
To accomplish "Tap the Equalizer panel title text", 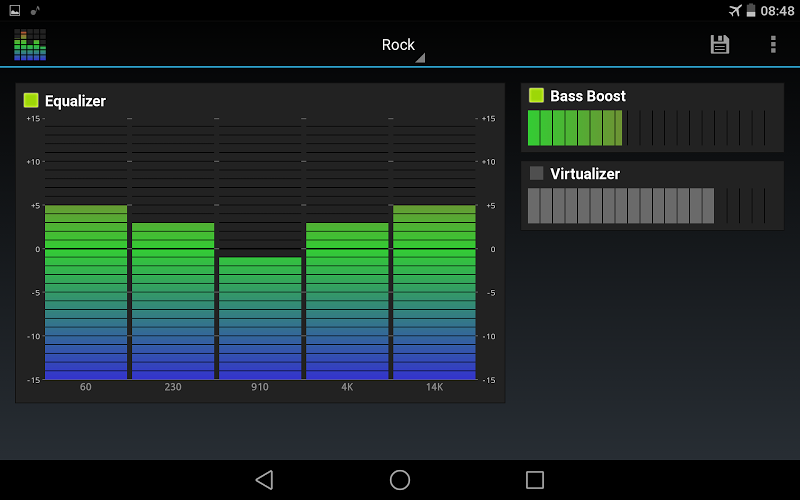I will click(75, 101).
